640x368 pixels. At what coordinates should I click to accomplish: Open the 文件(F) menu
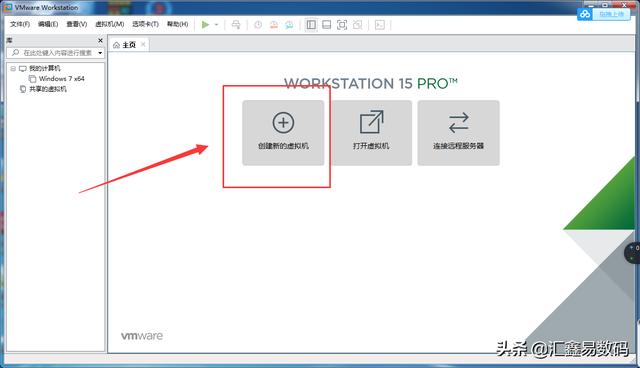click(20, 24)
